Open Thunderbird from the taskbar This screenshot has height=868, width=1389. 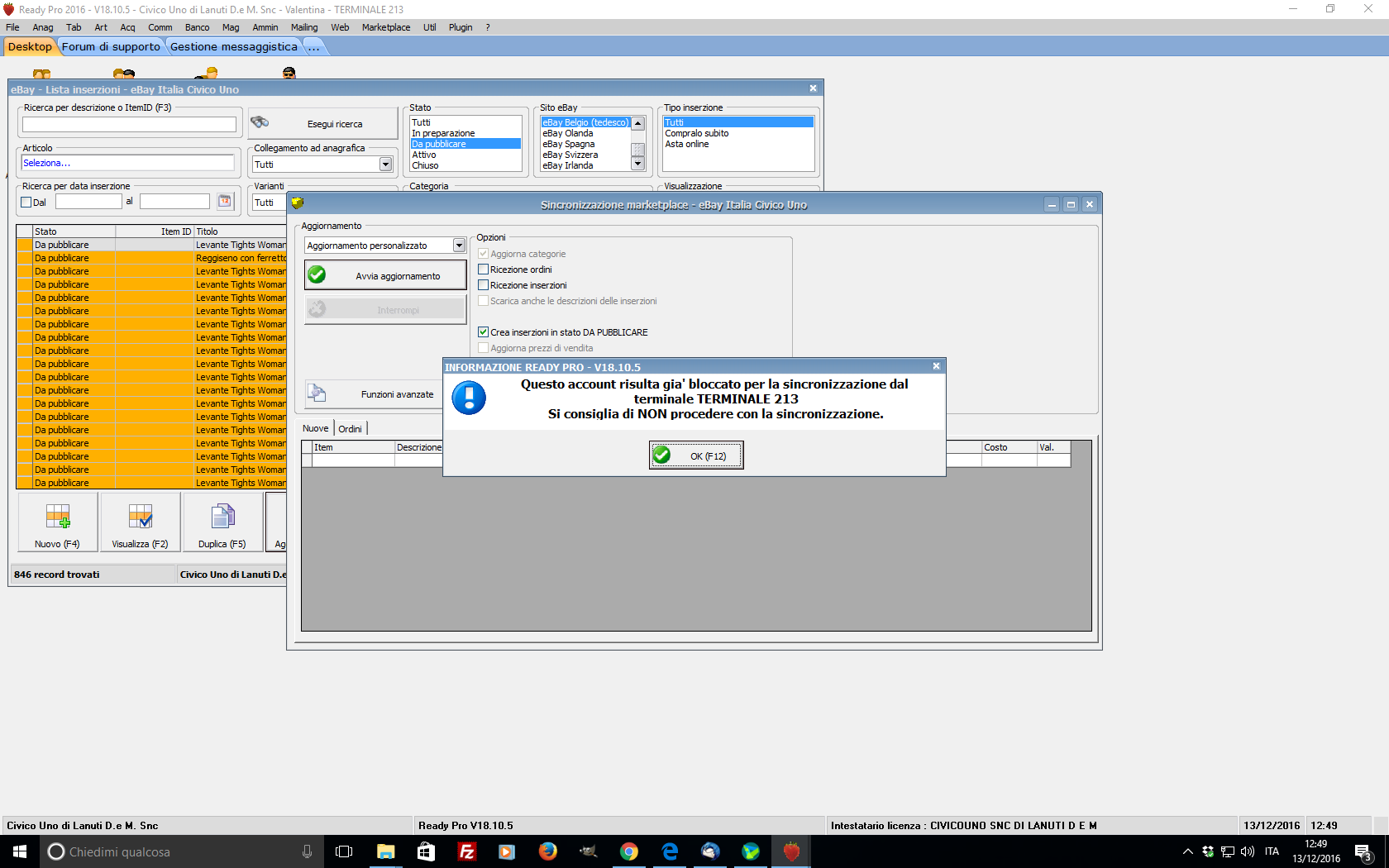click(x=709, y=851)
